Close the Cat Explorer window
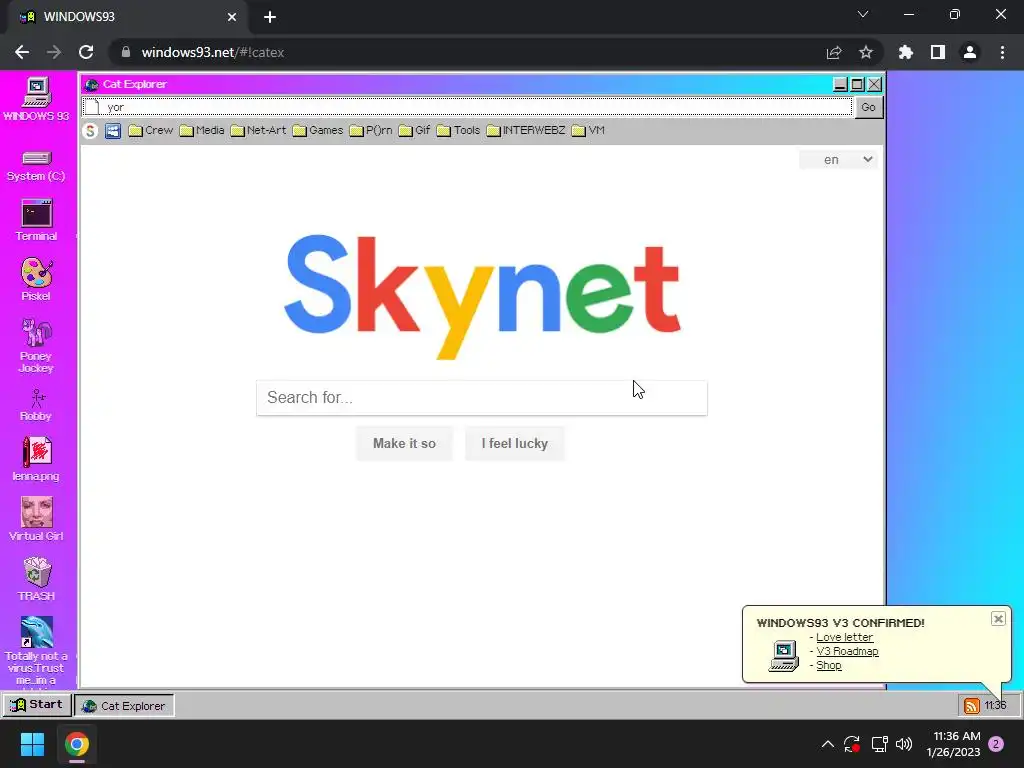This screenshot has width=1024, height=768. [x=874, y=84]
